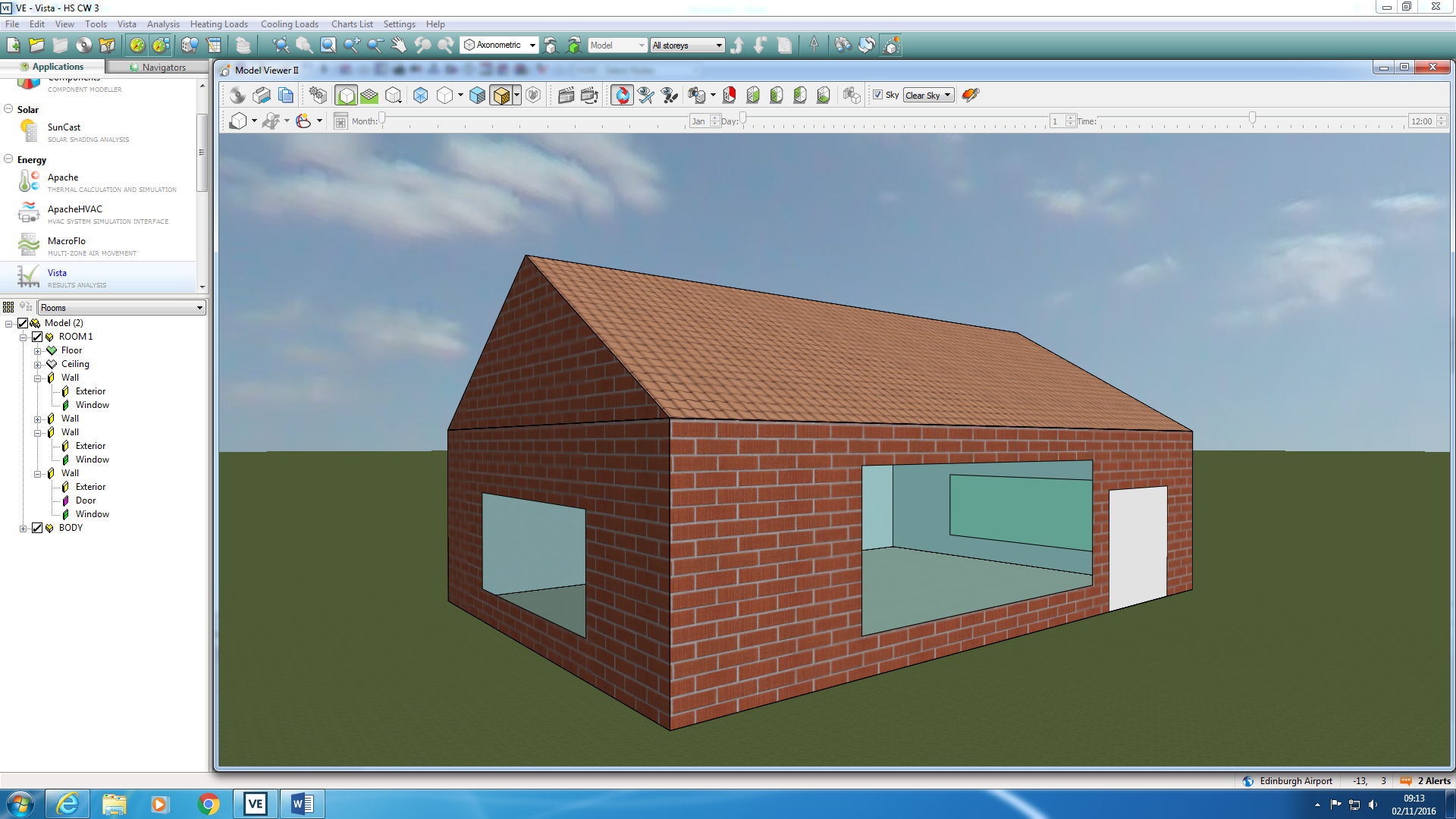This screenshot has width=1456, height=819.
Task: Click the Day slider handle
Action: pyautogui.click(x=743, y=118)
